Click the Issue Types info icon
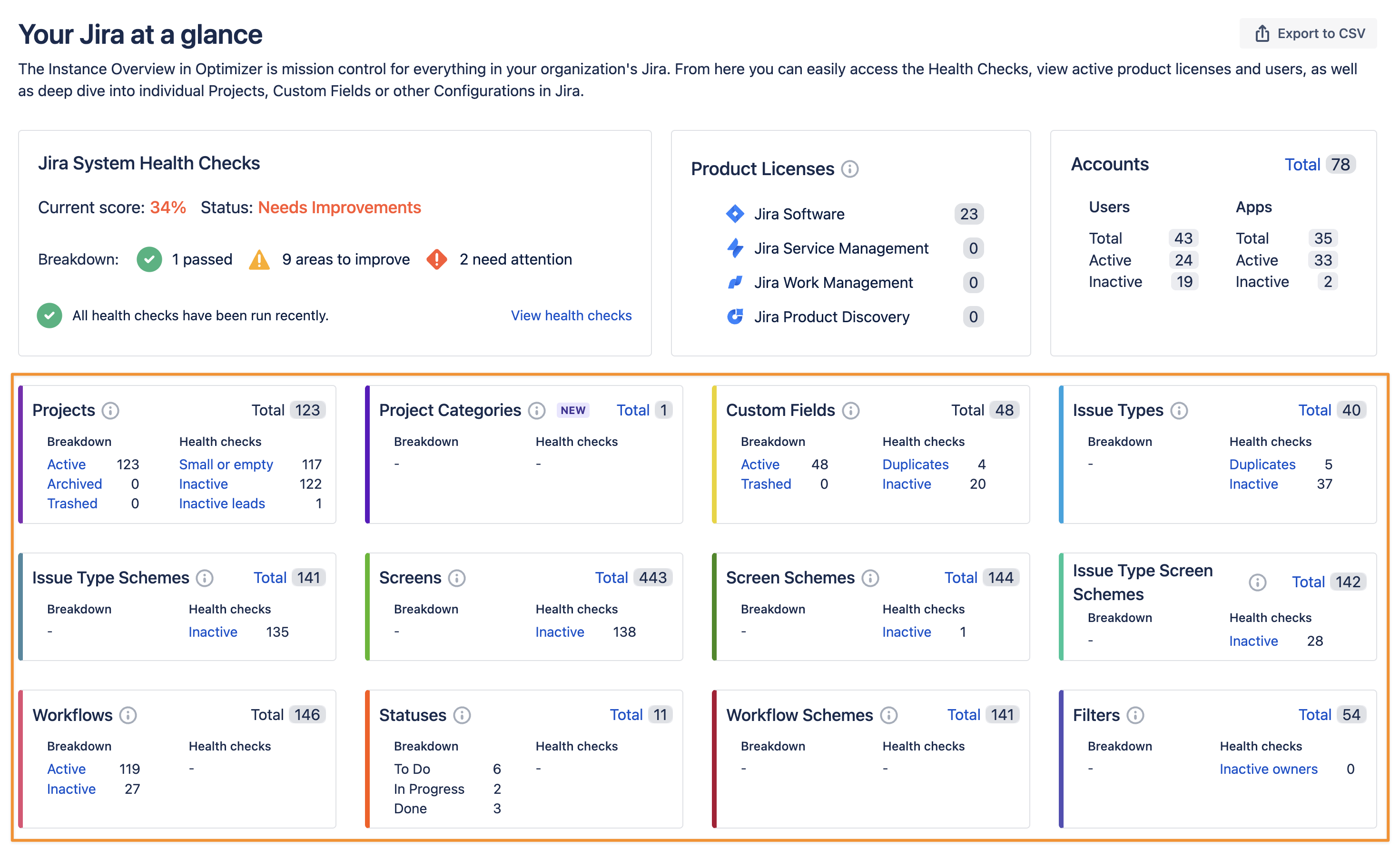 tap(1181, 410)
